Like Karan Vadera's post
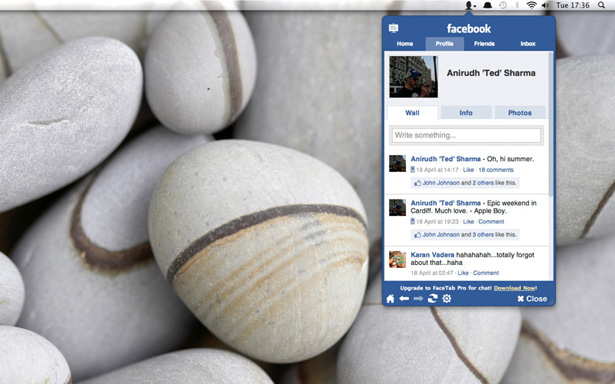The height and width of the screenshot is (384, 615). click(463, 273)
